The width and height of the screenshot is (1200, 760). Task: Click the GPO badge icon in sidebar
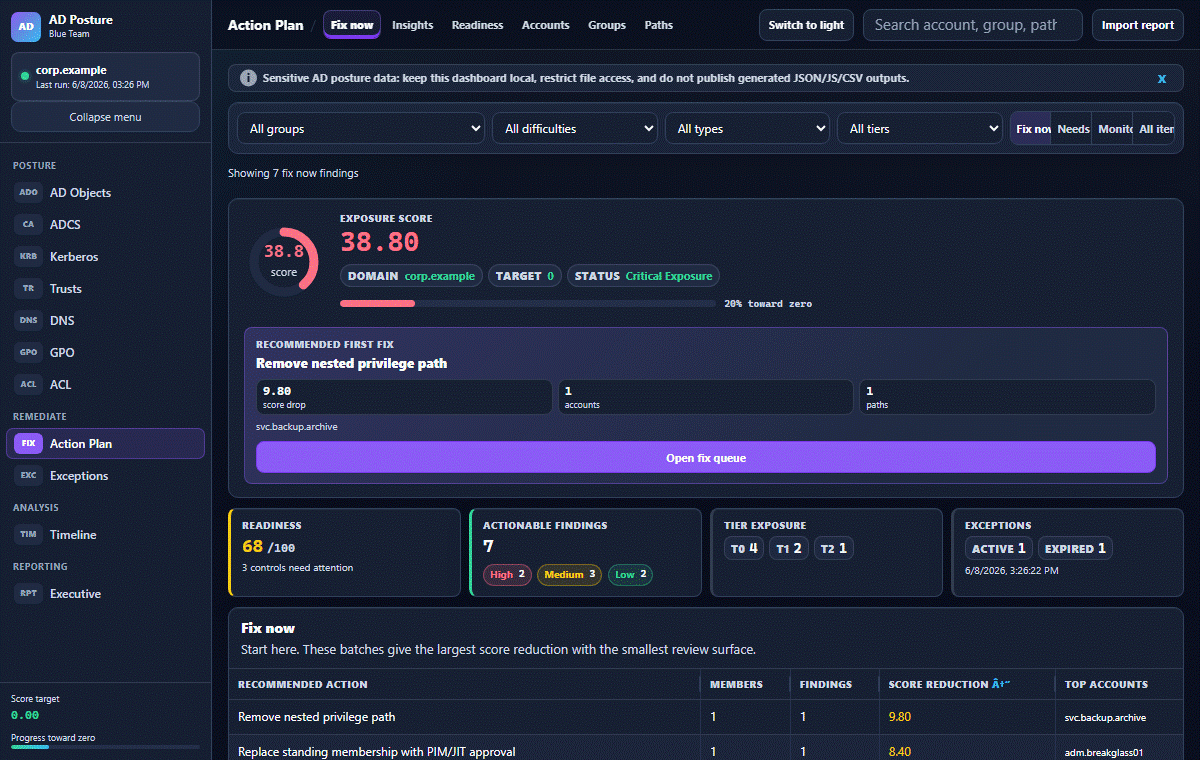click(x=28, y=352)
